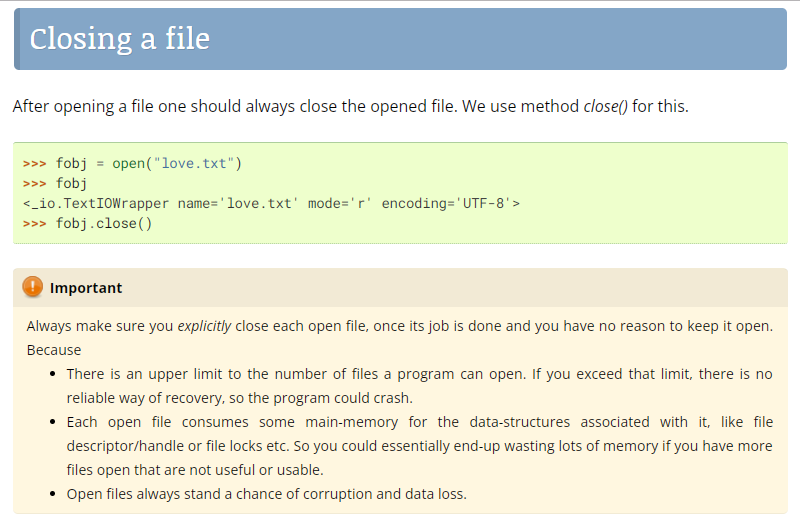Click the "Closing a file" heading
Screen dimensions: 800x532
(x=119, y=39)
